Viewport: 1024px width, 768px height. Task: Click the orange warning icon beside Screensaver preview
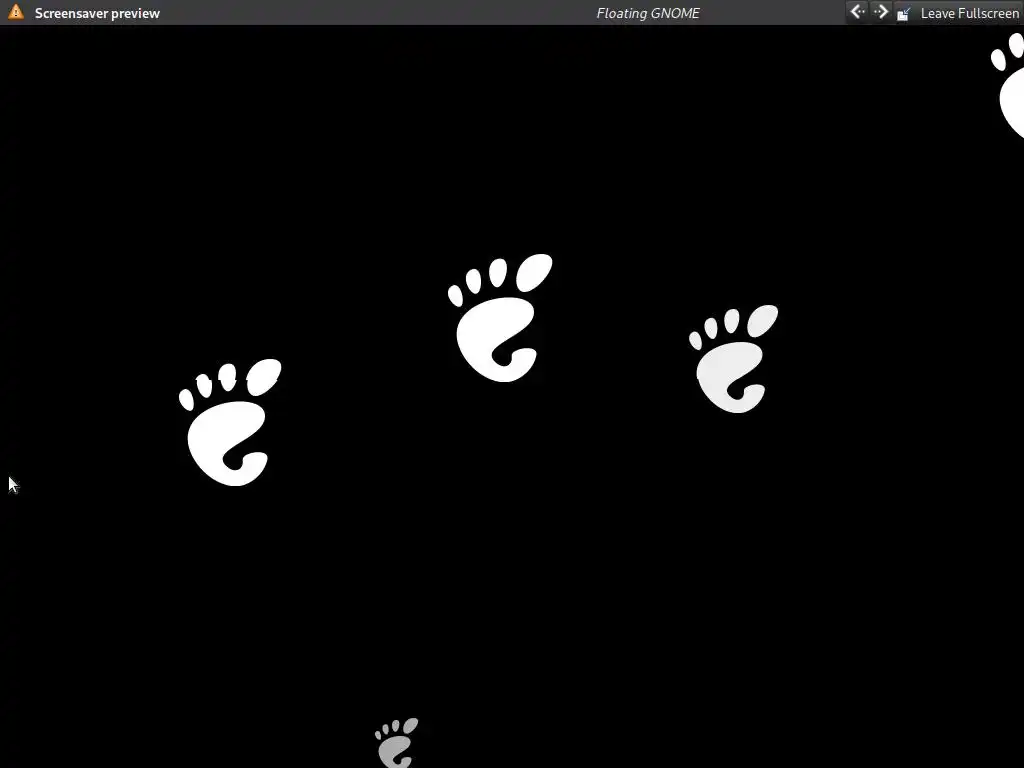pyautogui.click(x=16, y=12)
